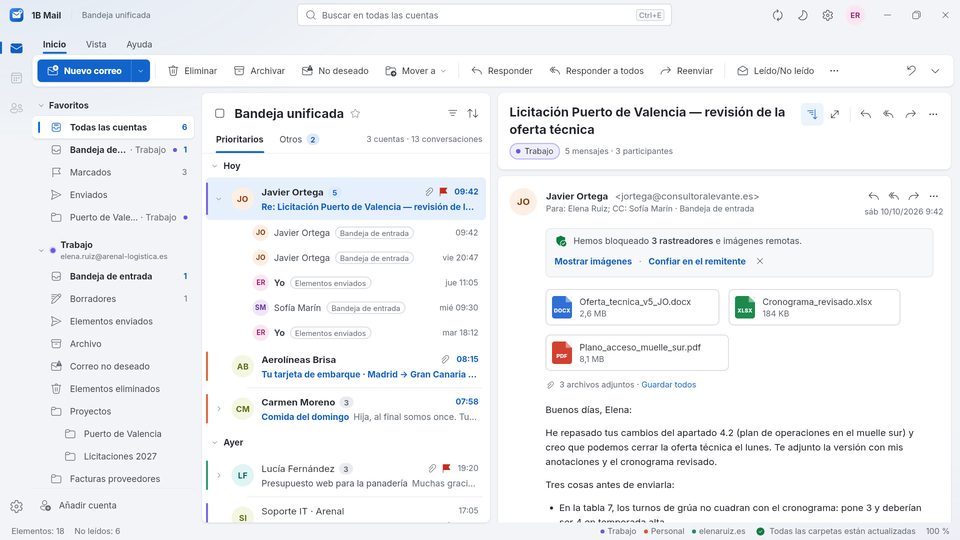Click Mostrar imágenes link
Viewport: 960px width, 540px height.
pyautogui.click(x=593, y=261)
